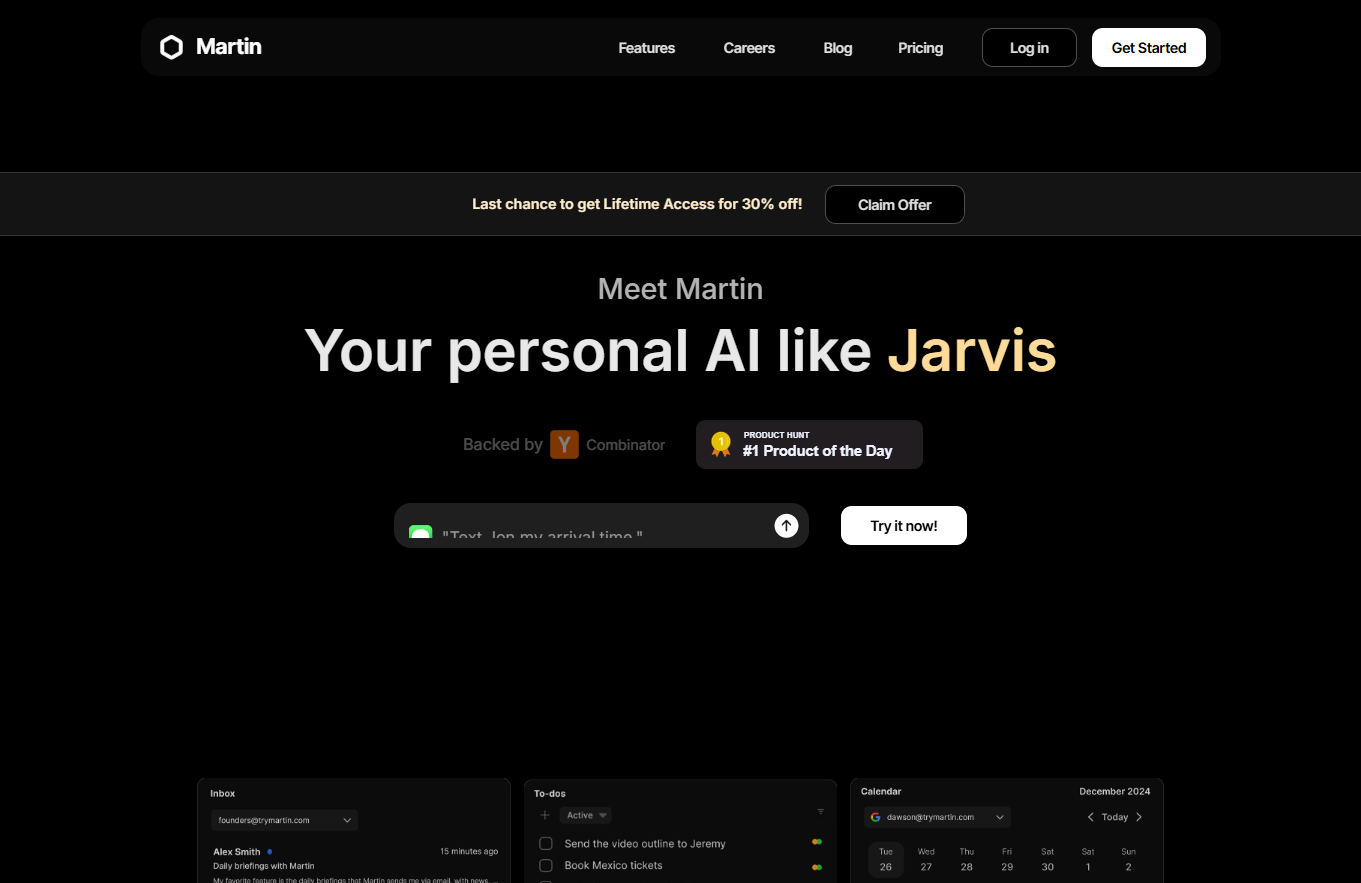This screenshot has width=1361, height=883.
Task: Click the Y Combinator logo
Action: pyautogui.click(x=564, y=444)
